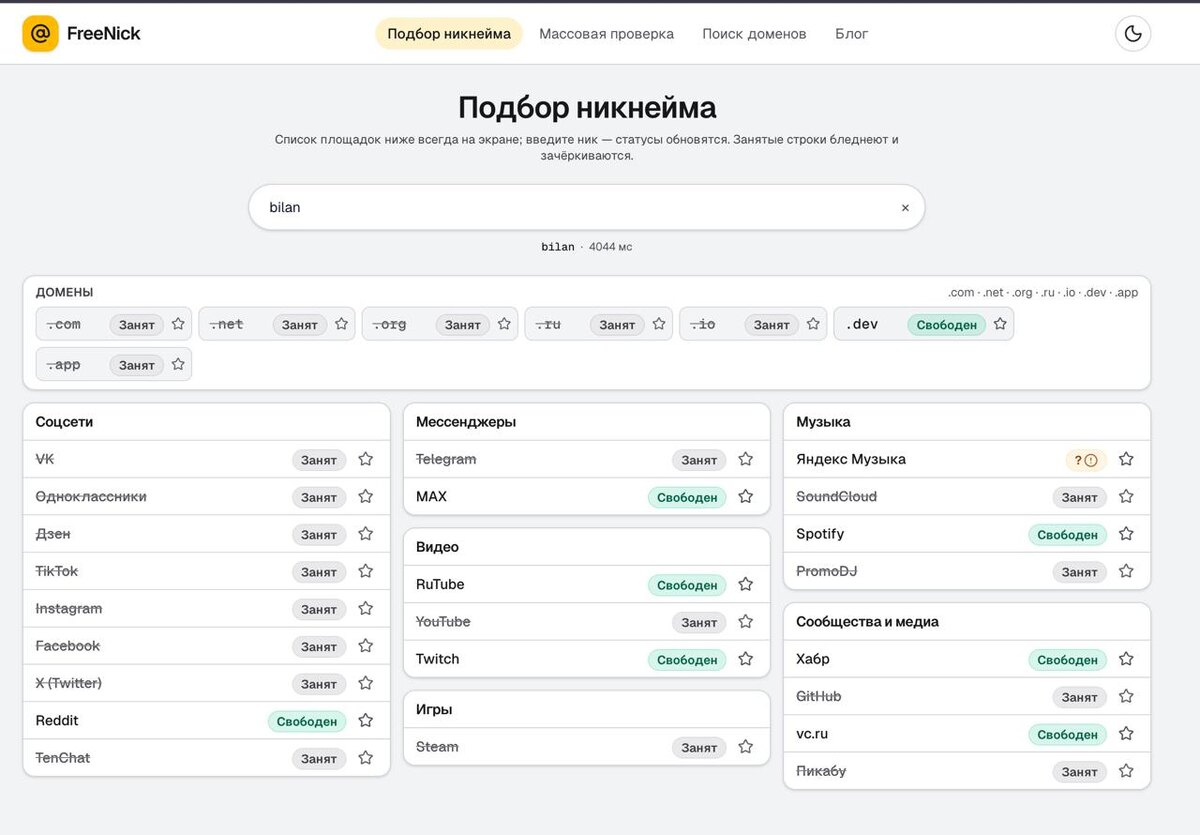The width and height of the screenshot is (1200, 835).
Task: Go to the Блог section
Action: [x=851, y=33]
